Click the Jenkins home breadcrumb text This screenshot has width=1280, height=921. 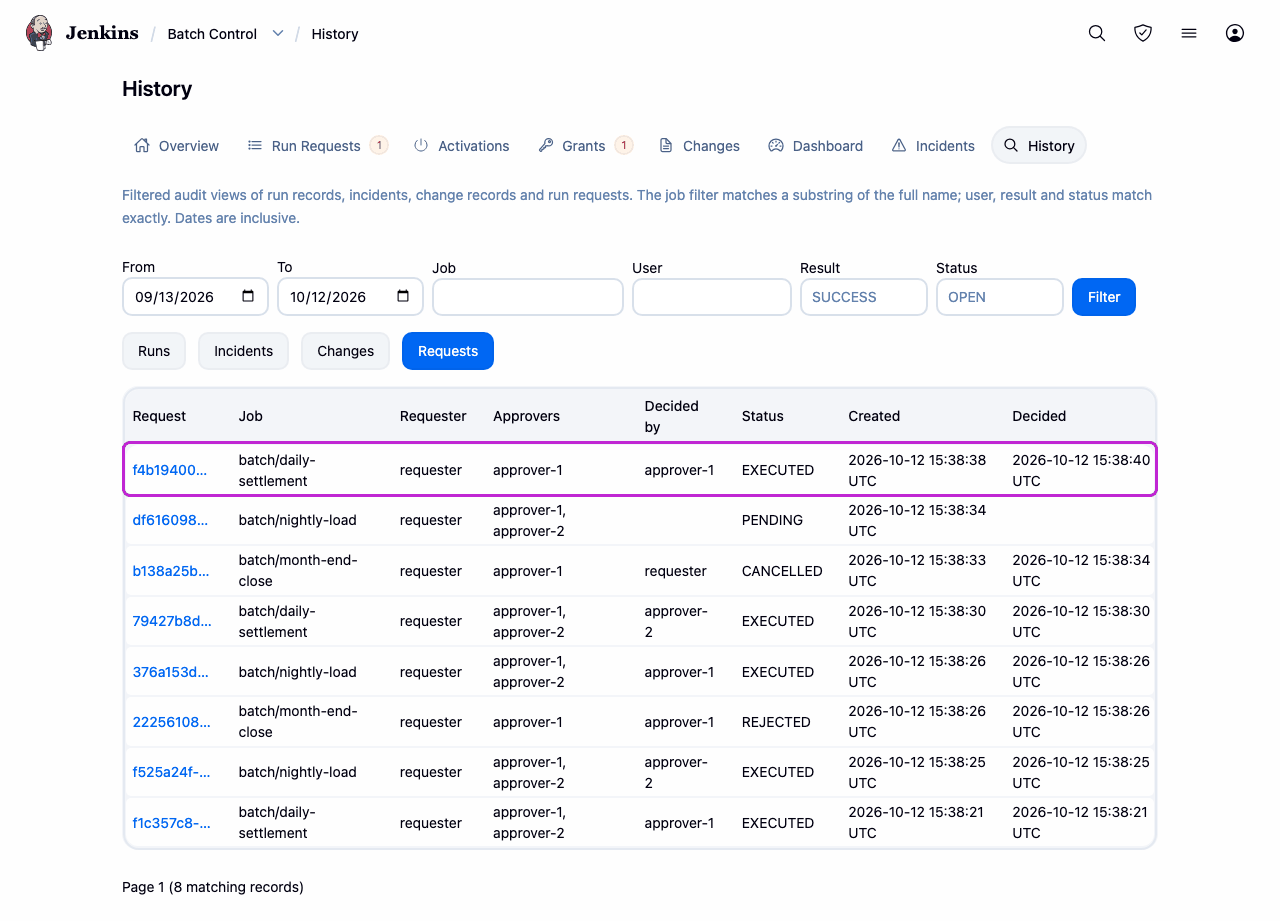point(102,33)
